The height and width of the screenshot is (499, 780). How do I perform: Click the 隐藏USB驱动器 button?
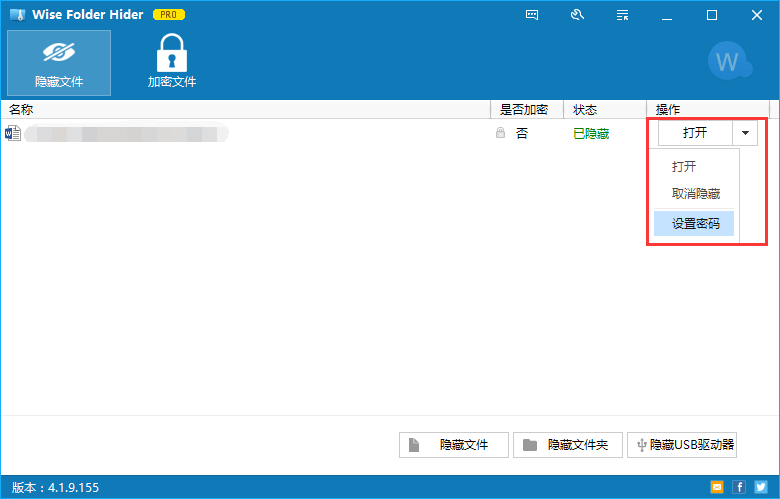click(x=682, y=445)
